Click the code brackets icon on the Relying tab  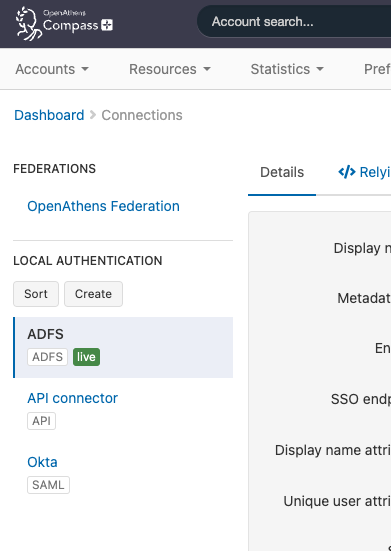(x=347, y=172)
